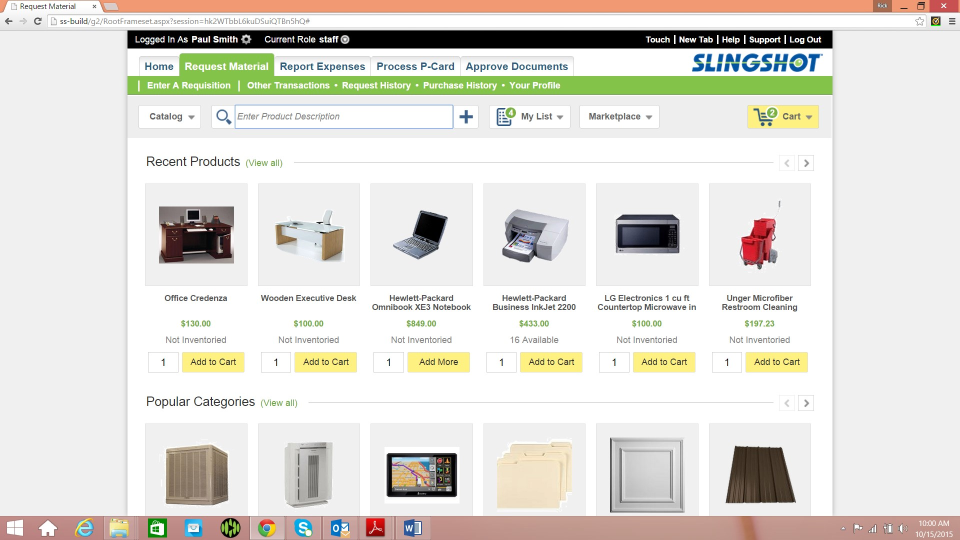Open Purchase History
960x540 pixels.
tap(460, 85)
